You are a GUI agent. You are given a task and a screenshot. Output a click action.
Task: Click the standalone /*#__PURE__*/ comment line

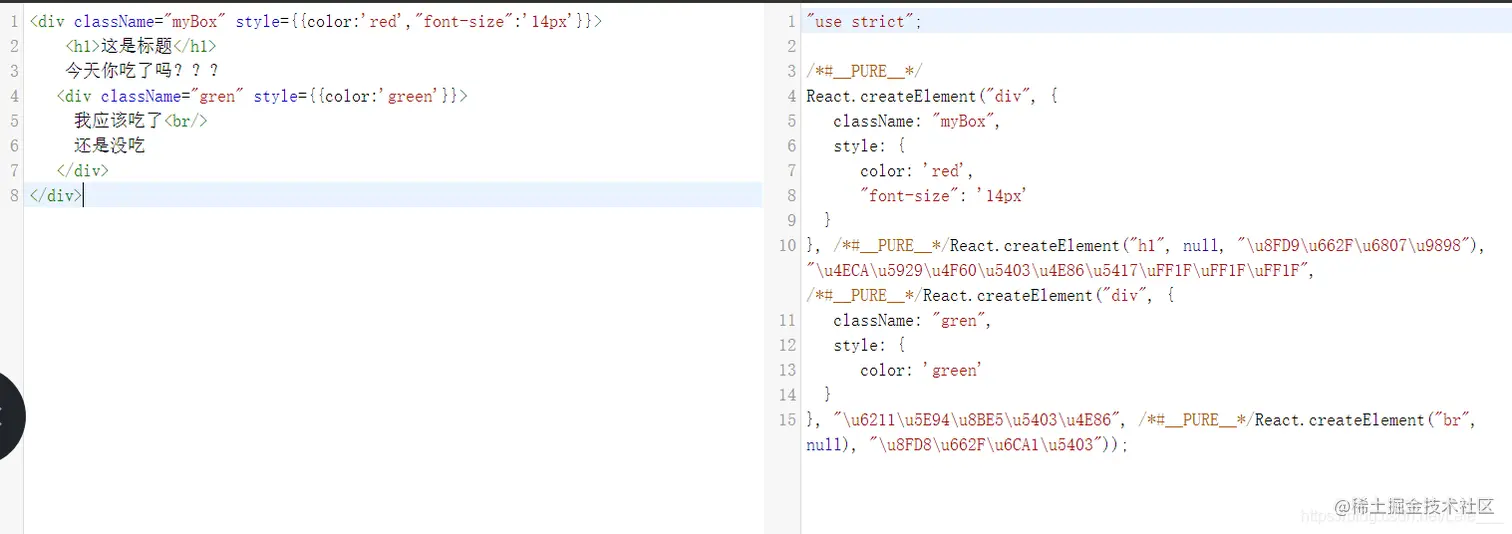pos(864,71)
